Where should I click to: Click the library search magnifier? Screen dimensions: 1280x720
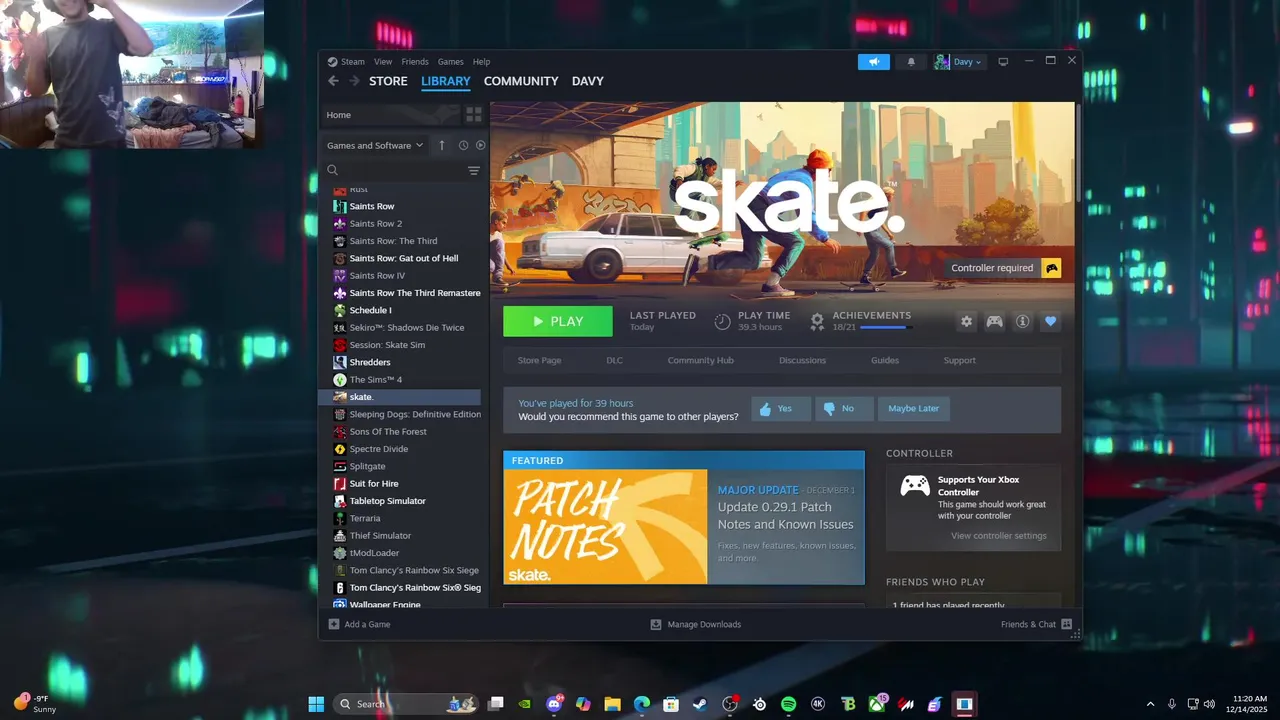pos(333,171)
